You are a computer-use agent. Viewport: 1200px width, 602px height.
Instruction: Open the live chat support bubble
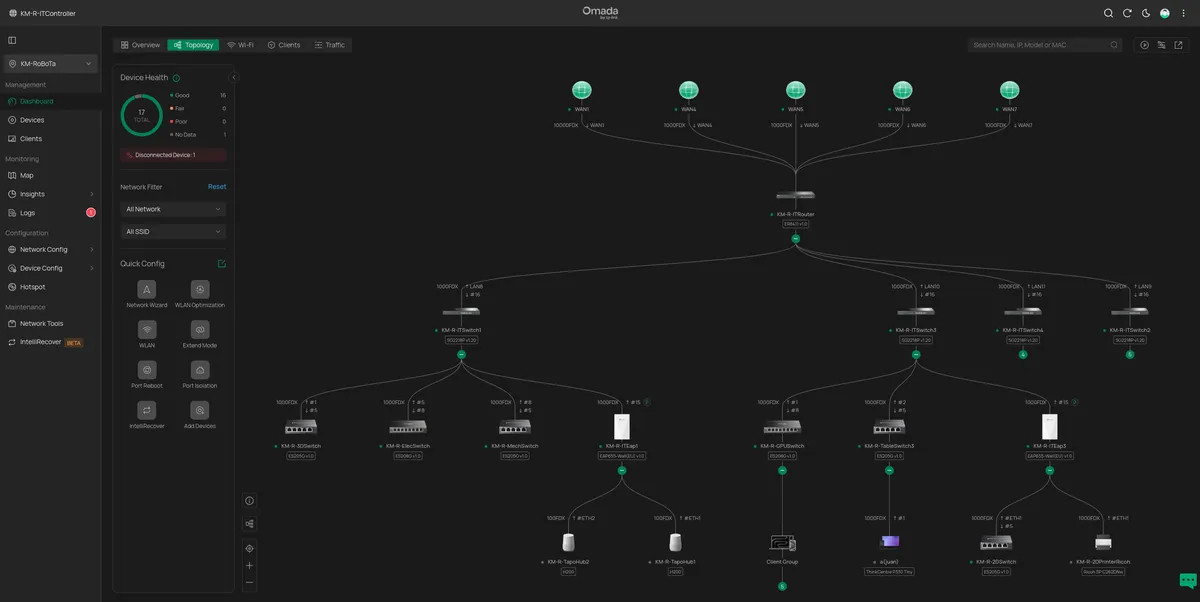(1188, 580)
